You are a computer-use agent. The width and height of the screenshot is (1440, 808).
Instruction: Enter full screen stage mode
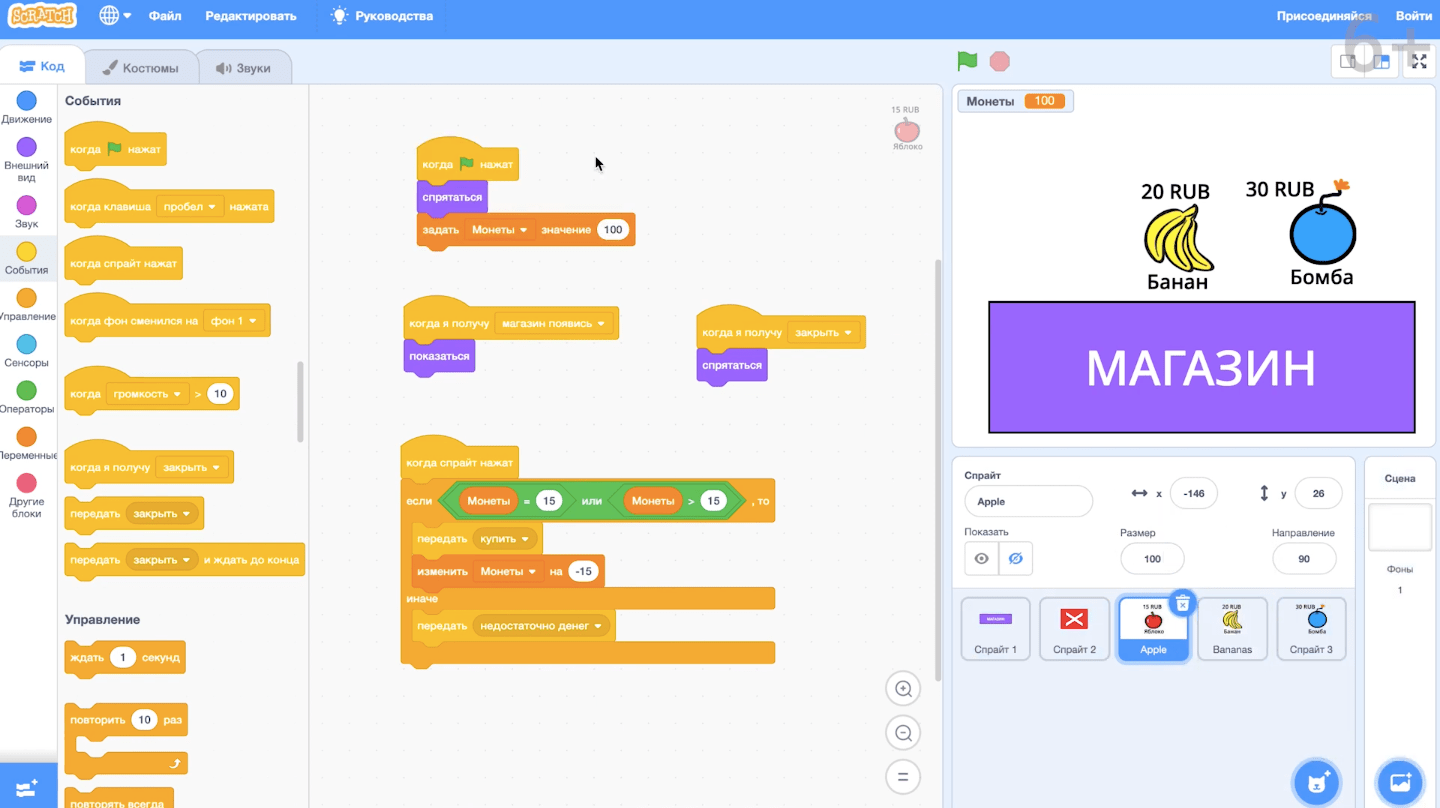click(1419, 61)
